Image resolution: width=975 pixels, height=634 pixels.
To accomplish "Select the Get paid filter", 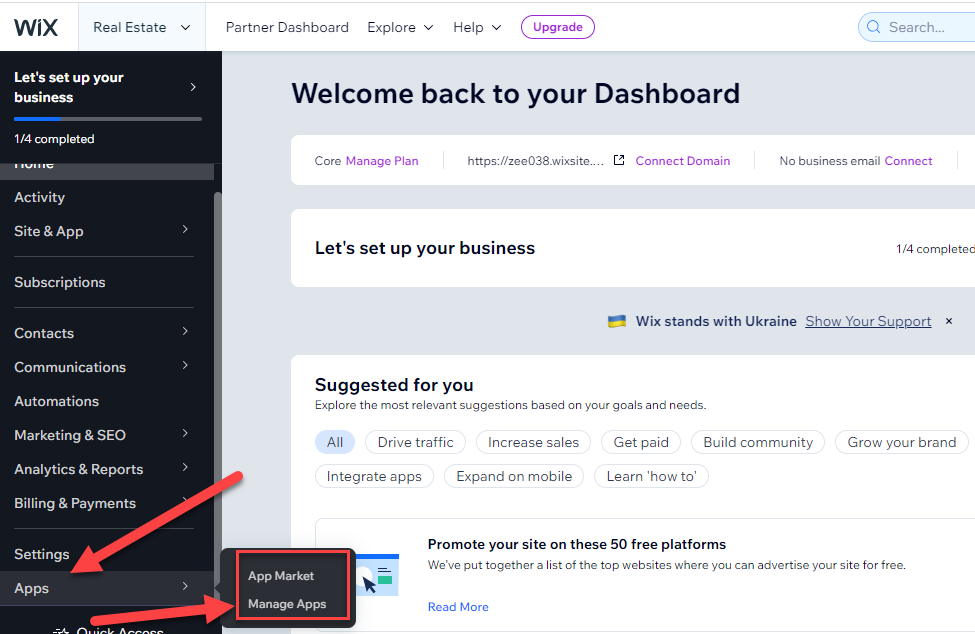I will pyautogui.click(x=641, y=443).
